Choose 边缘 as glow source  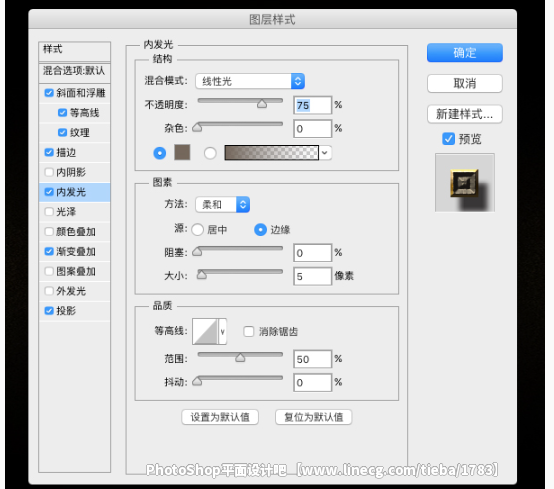click(260, 230)
